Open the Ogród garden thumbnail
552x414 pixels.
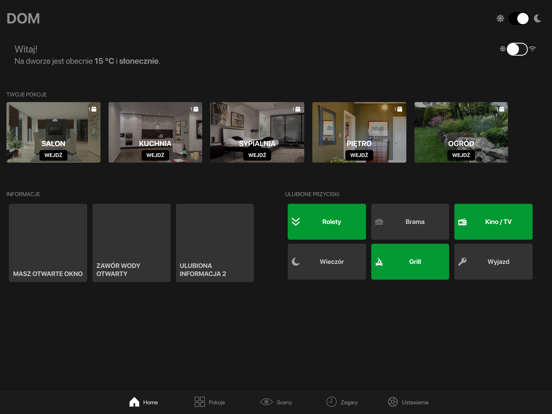point(461,132)
